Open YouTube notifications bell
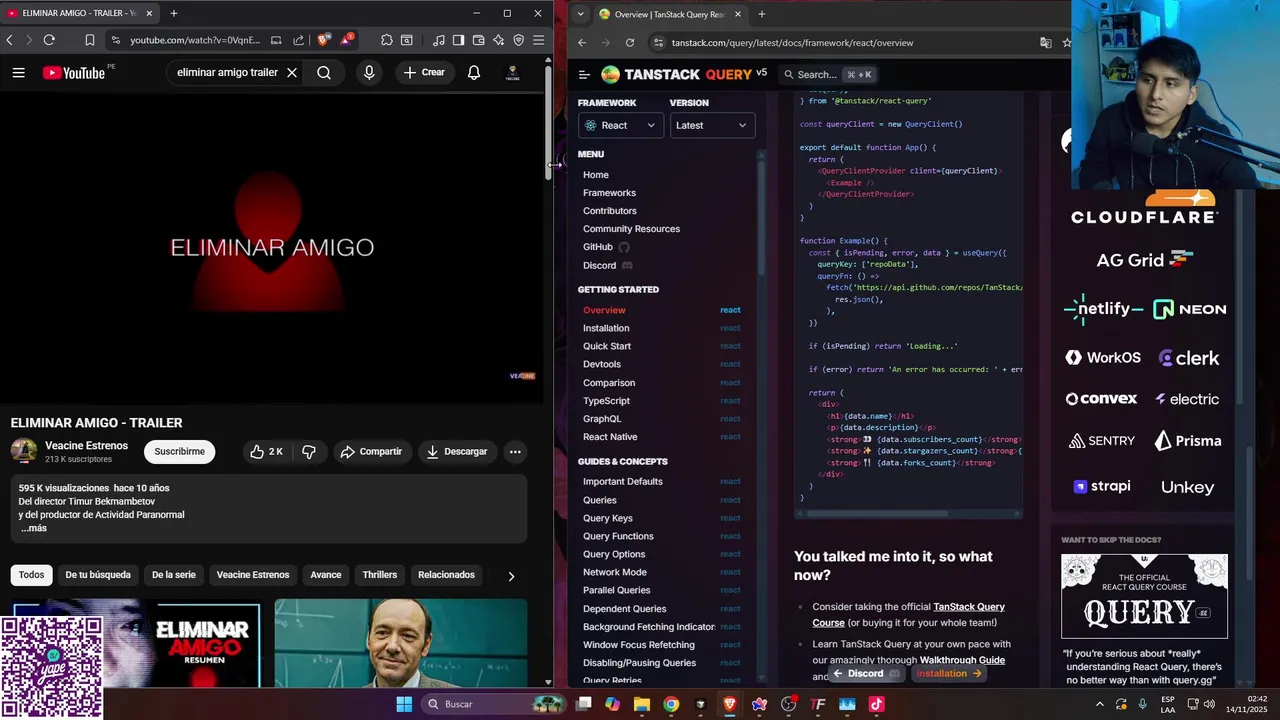 474,73
